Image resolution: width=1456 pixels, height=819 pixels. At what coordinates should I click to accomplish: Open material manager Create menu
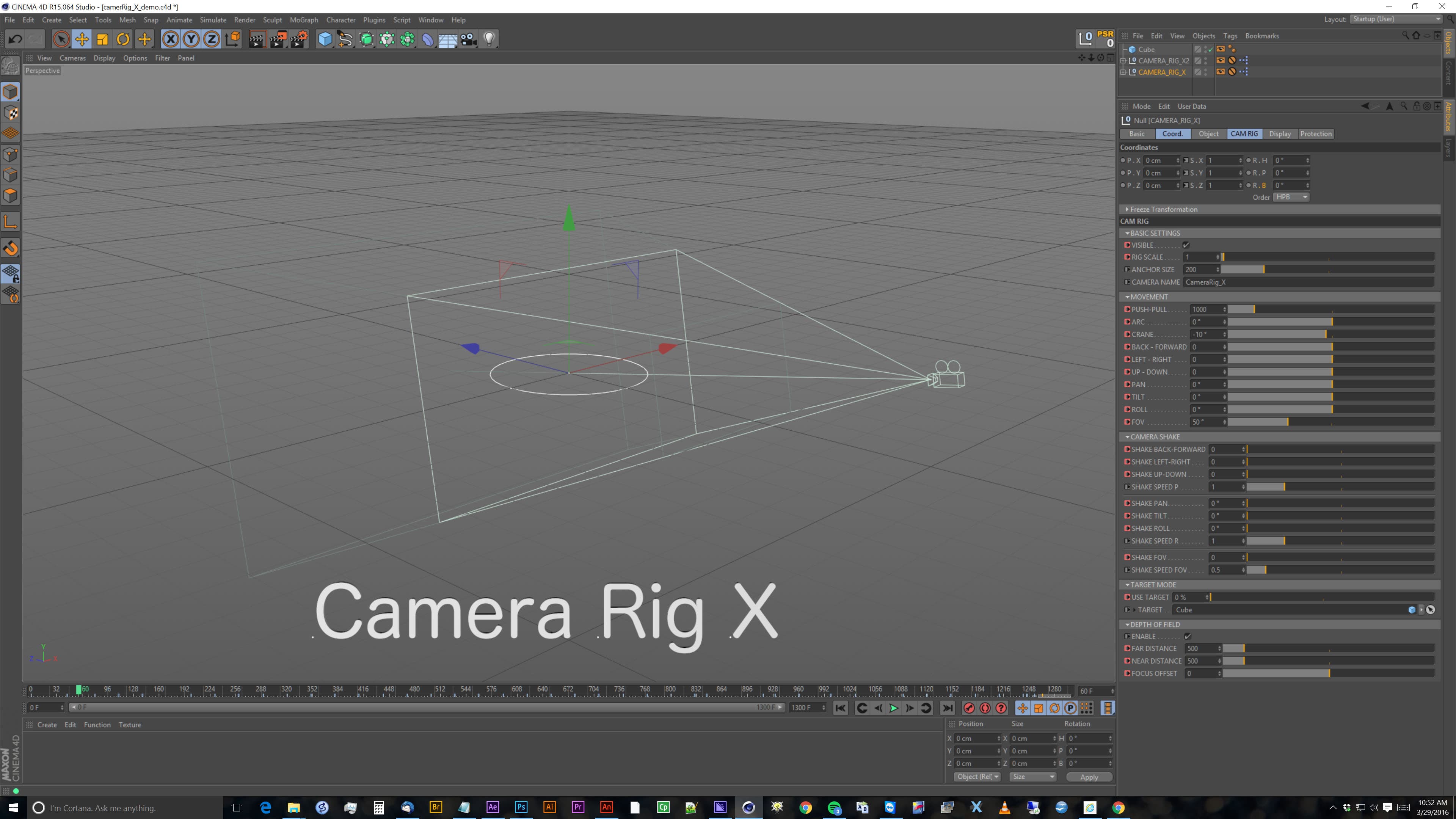pyautogui.click(x=47, y=725)
